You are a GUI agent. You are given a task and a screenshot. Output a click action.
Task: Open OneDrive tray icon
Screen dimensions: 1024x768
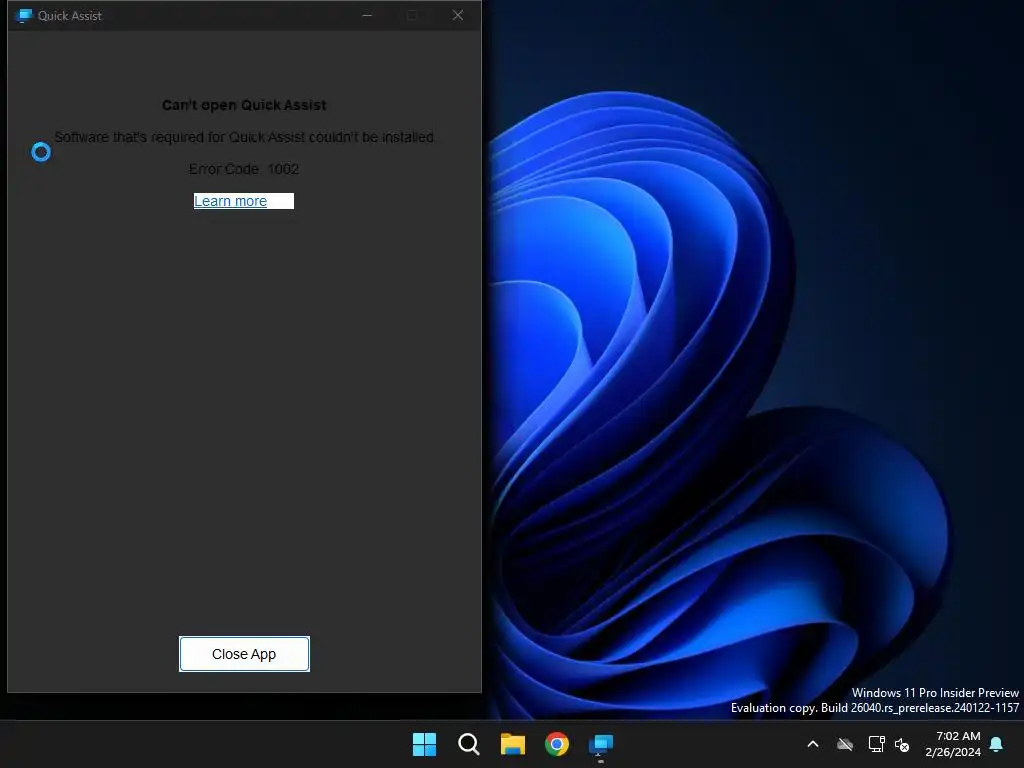point(845,744)
